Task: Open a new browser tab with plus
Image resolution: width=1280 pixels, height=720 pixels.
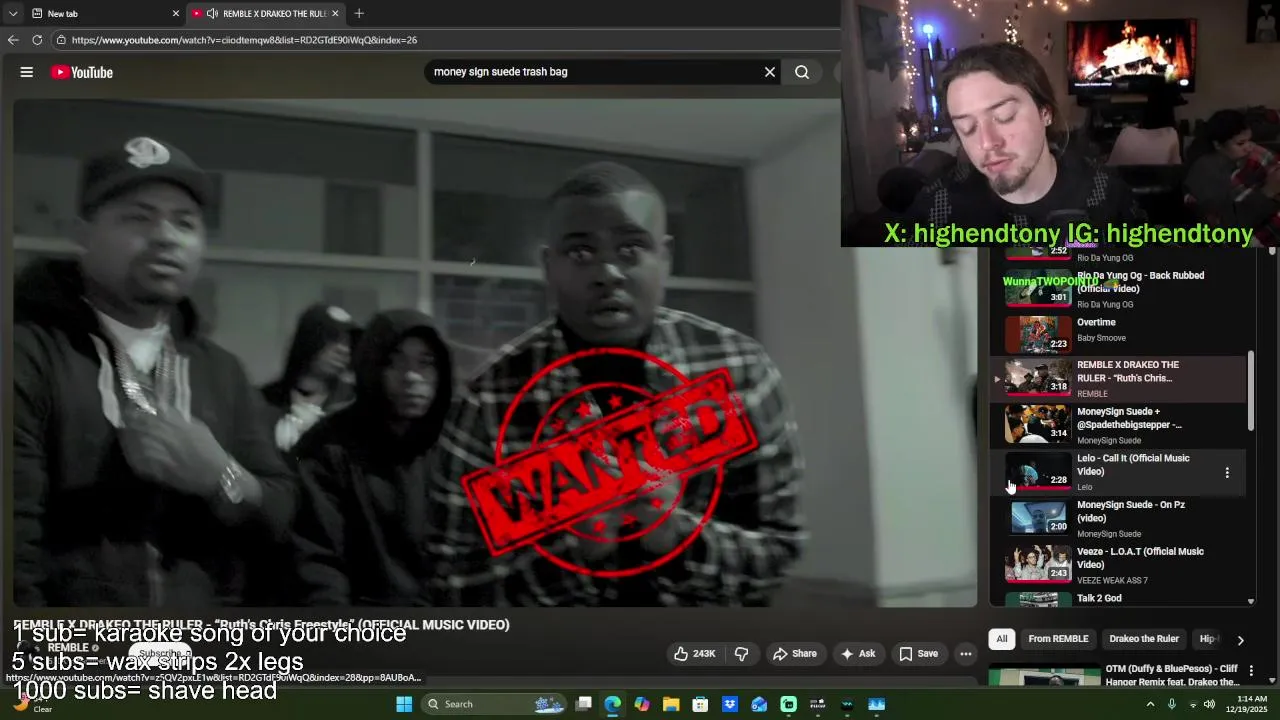Action: [359, 13]
